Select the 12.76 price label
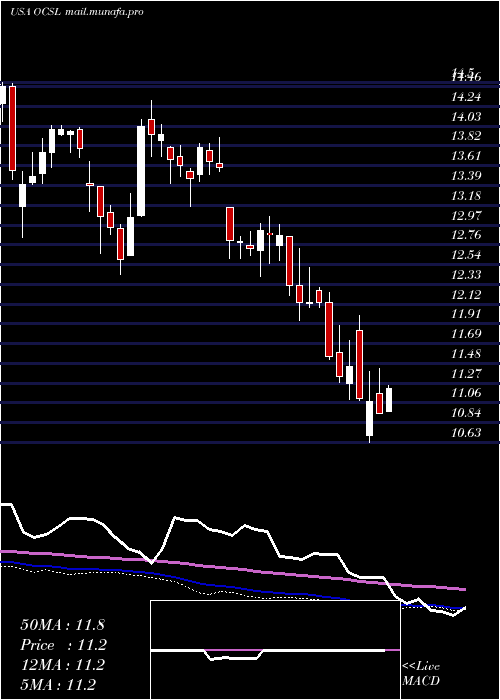Image resolution: width=500 pixels, height=700 pixels. tap(466, 235)
